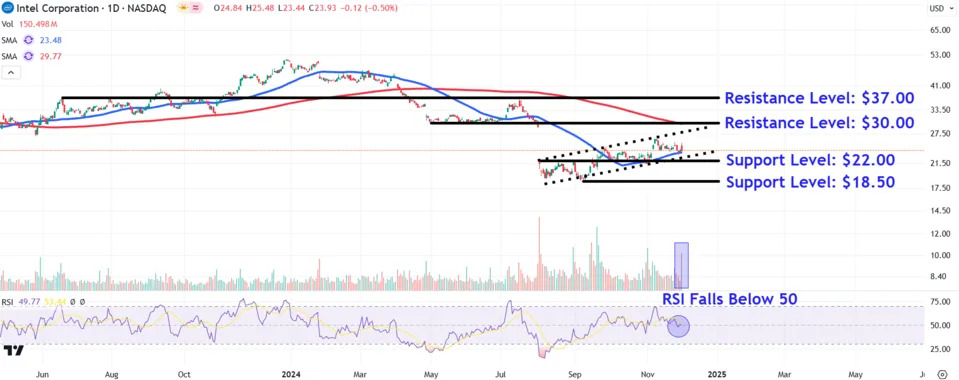Viewport: 959px width, 380px height.
Task: Click the close price value 23.93
Action: point(325,9)
